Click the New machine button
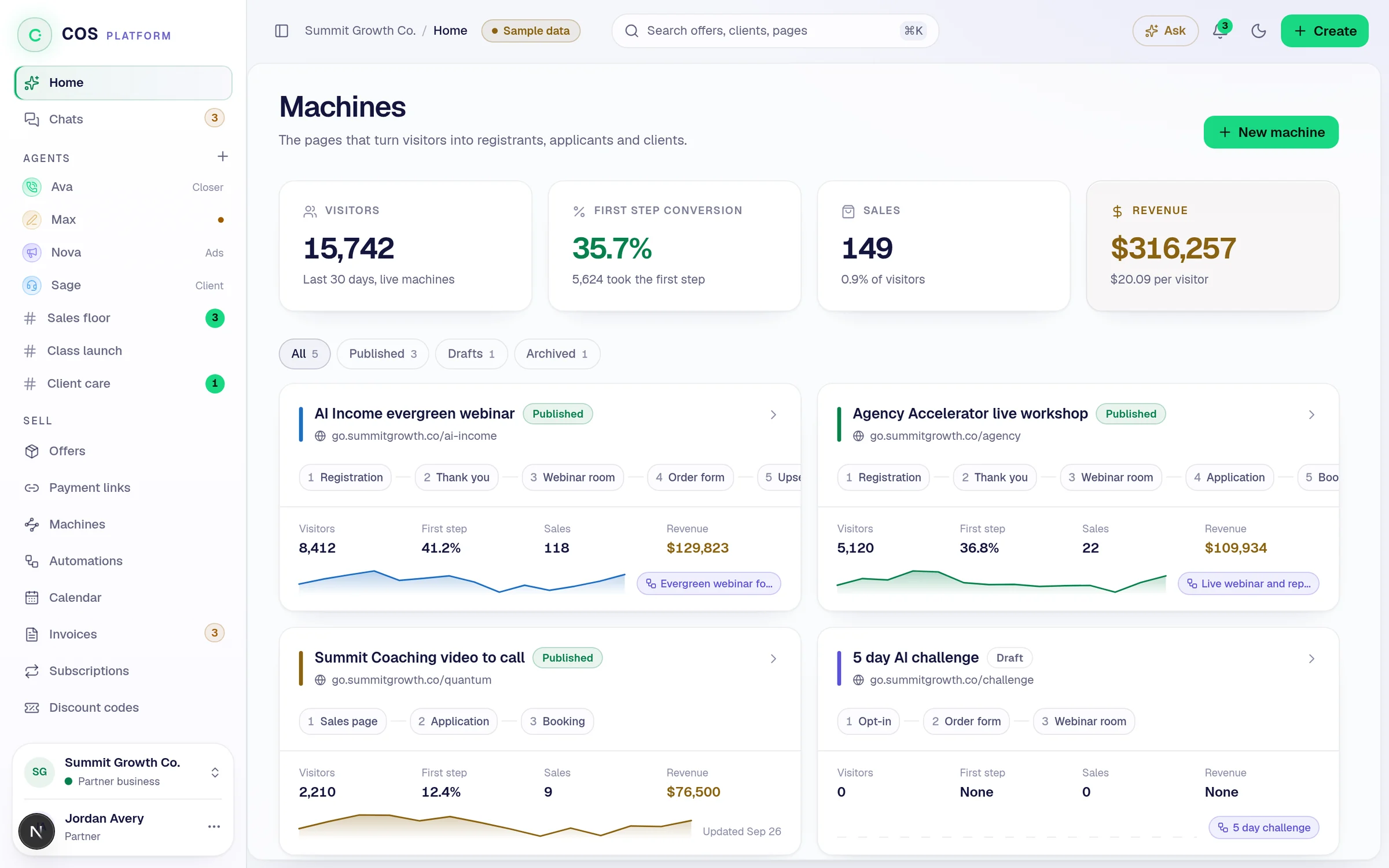The width and height of the screenshot is (1389, 868). (1271, 132)
